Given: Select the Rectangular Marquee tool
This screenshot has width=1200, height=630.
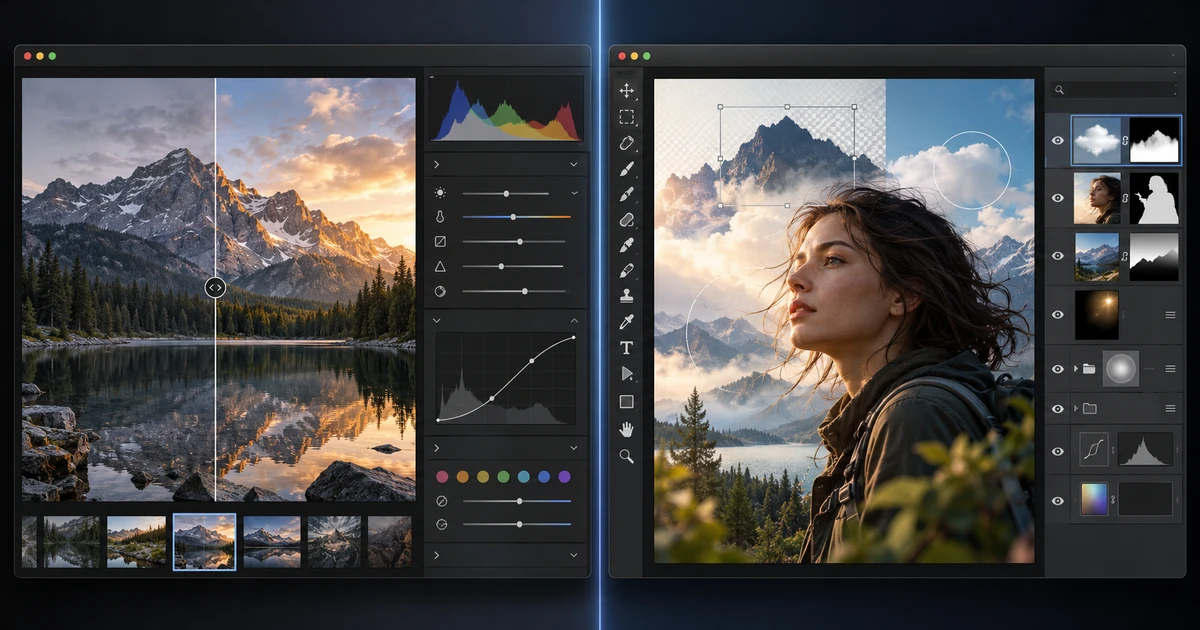Looking at the screenshot, I should click(x=627, y=117).
